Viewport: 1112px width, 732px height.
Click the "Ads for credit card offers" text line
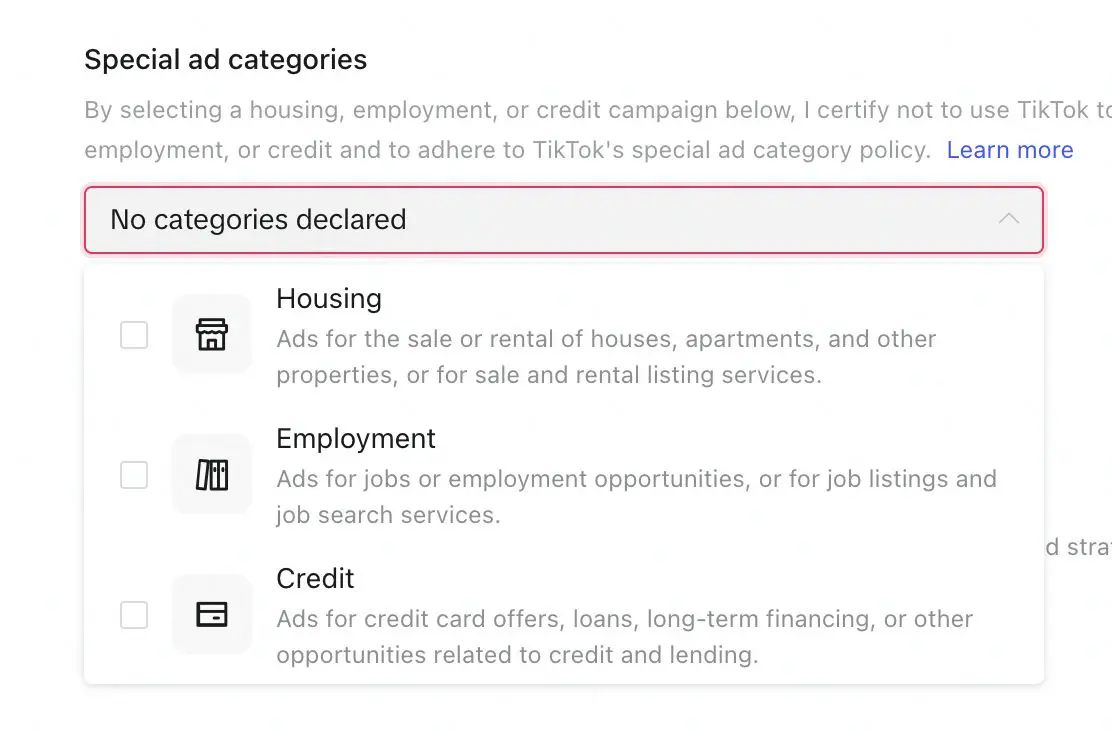(x=624, y=619)
